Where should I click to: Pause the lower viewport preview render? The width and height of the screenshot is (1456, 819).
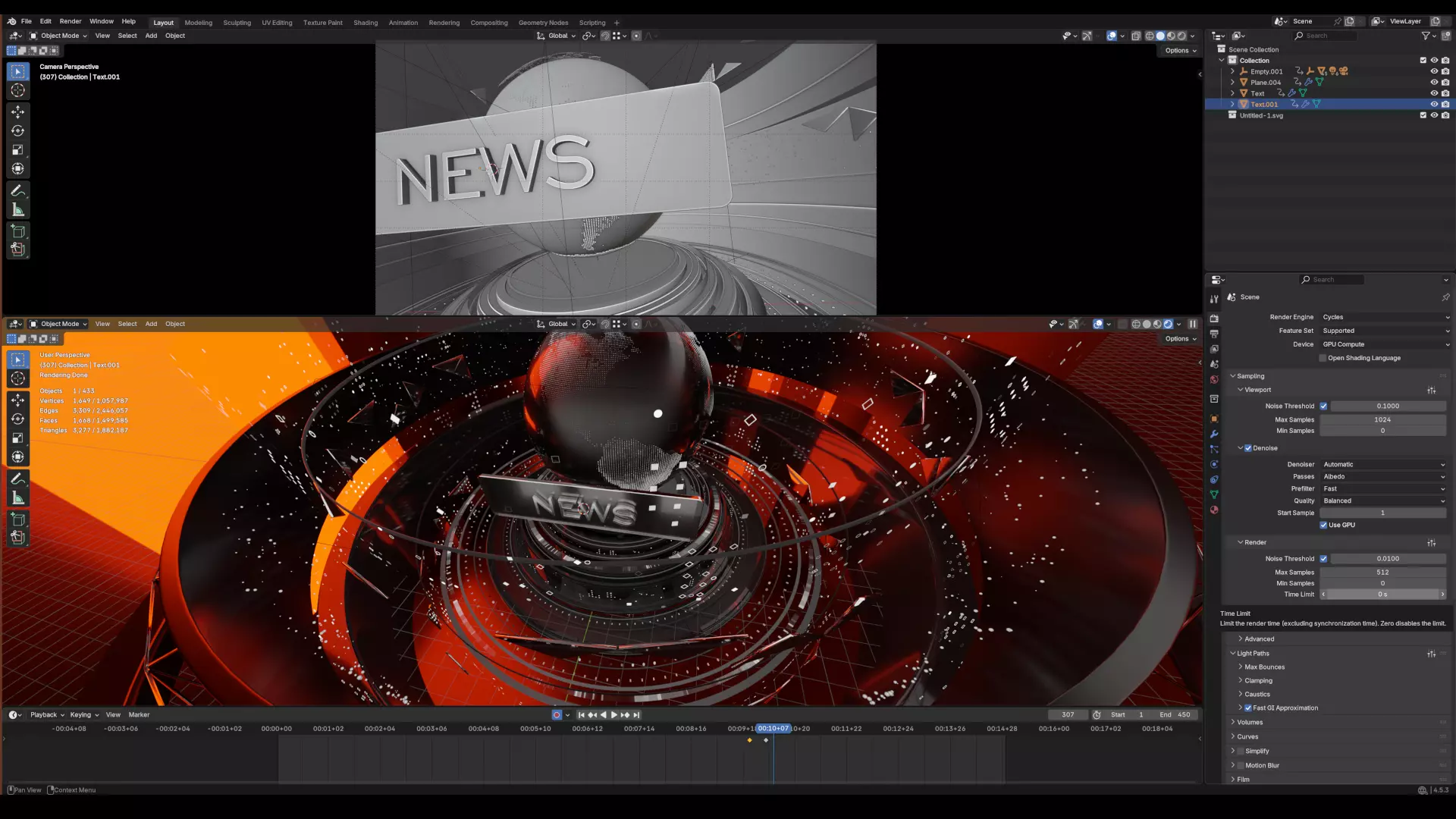click(1193, 324)
